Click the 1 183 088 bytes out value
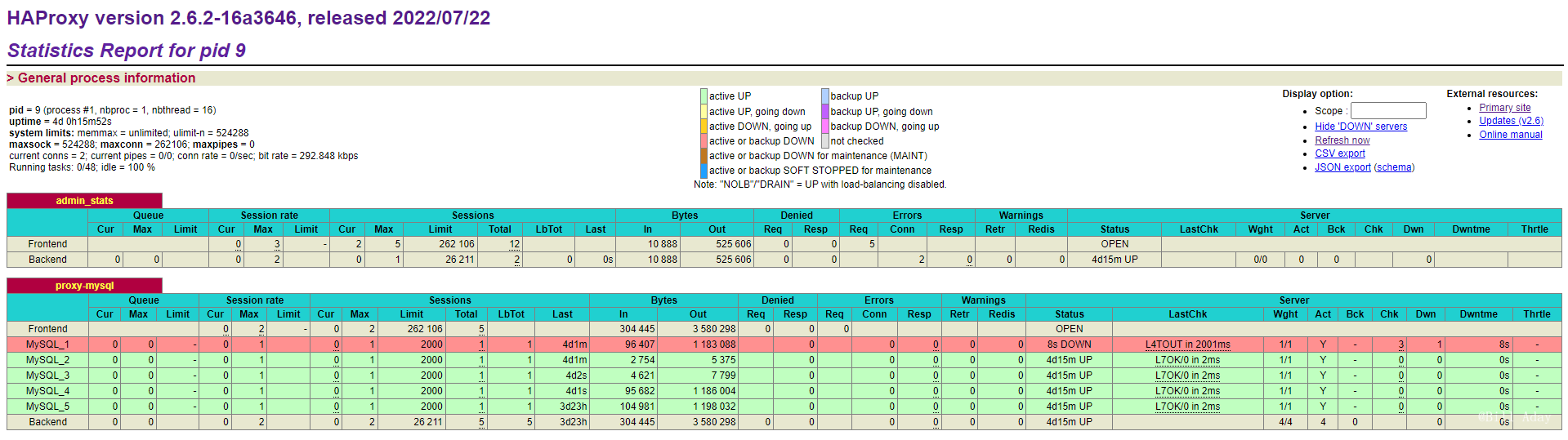This screenshot has height=440, width=1568. [x=714, y=344]
